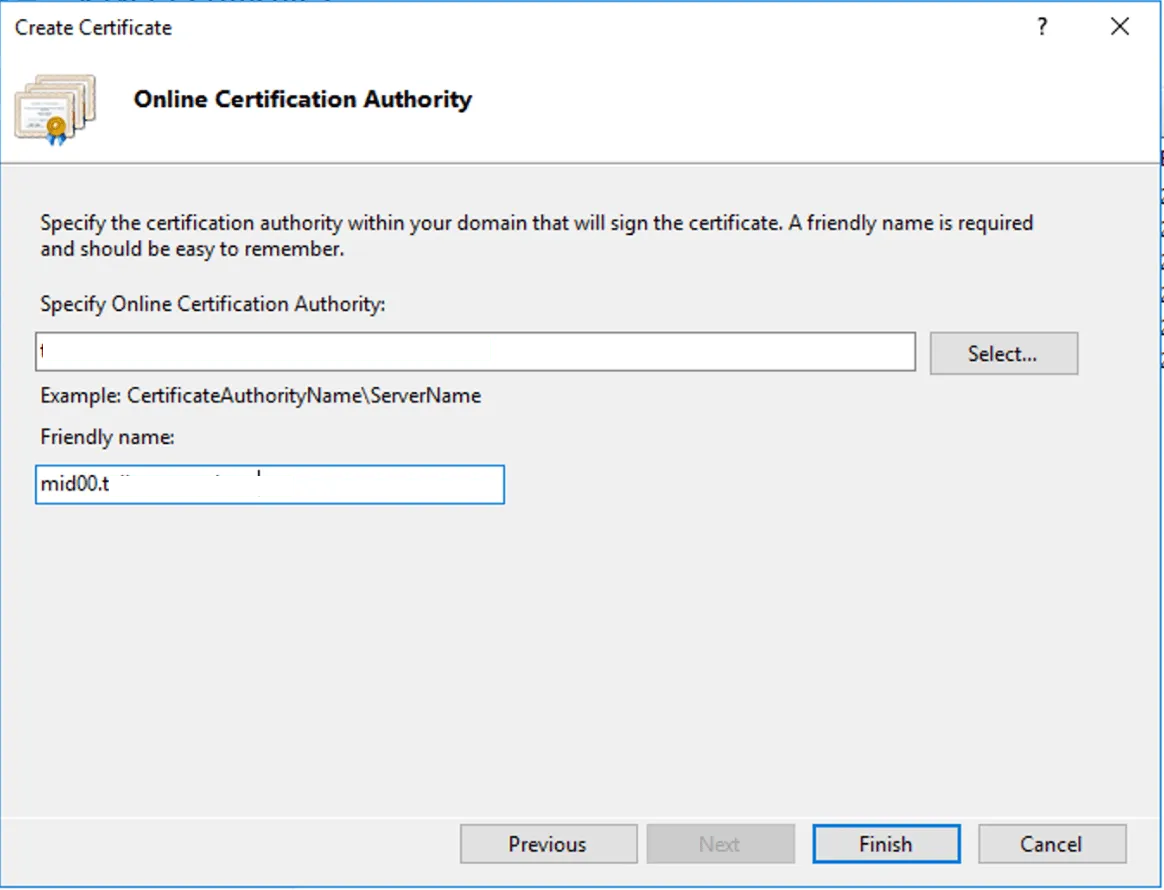Image resolution: width=1164 pixels, height=890 pixels.
Task: Click Select... to browse certification authorities
Action: click(1003, 352)
